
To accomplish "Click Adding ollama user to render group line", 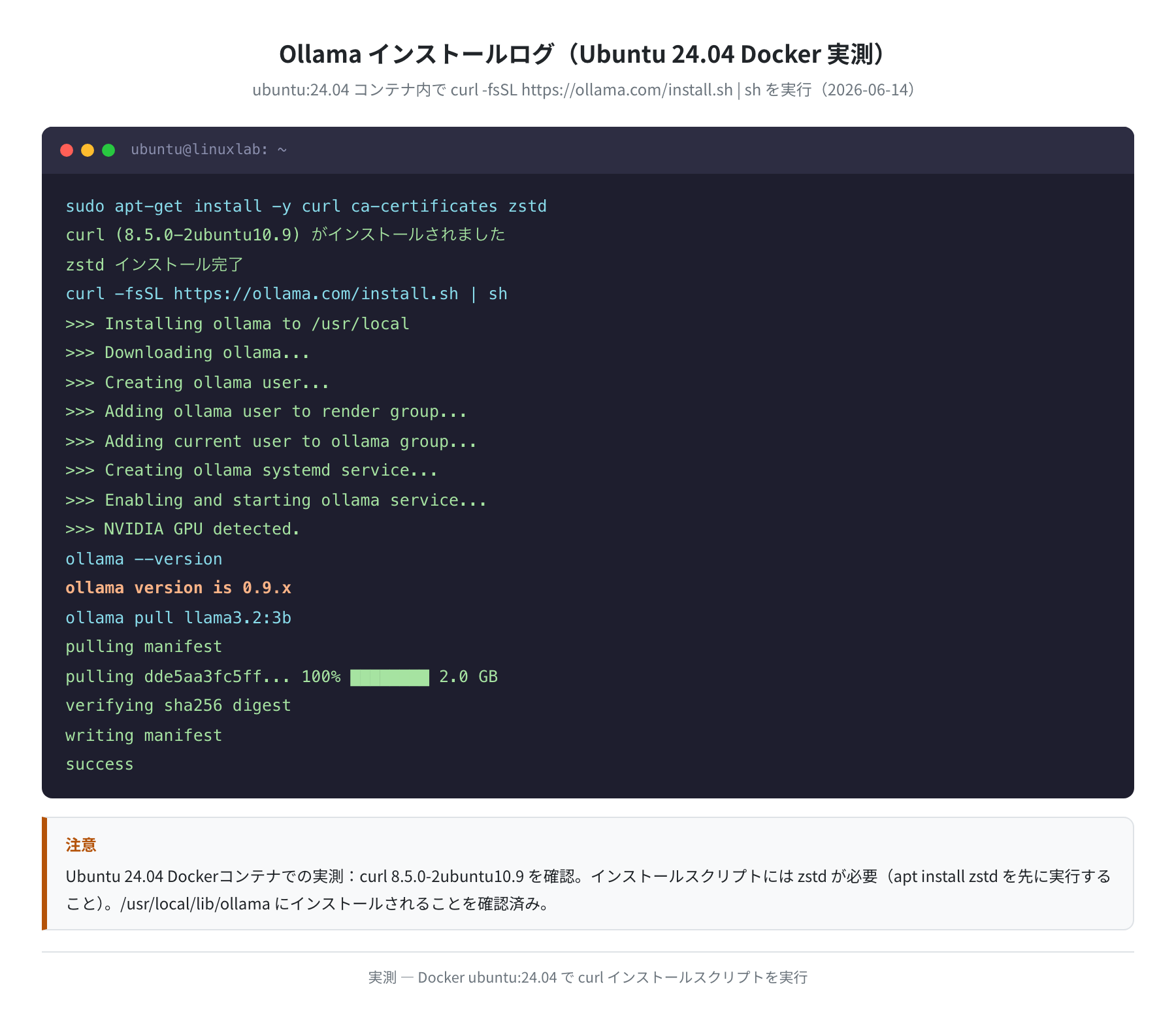I will point(266,412).
